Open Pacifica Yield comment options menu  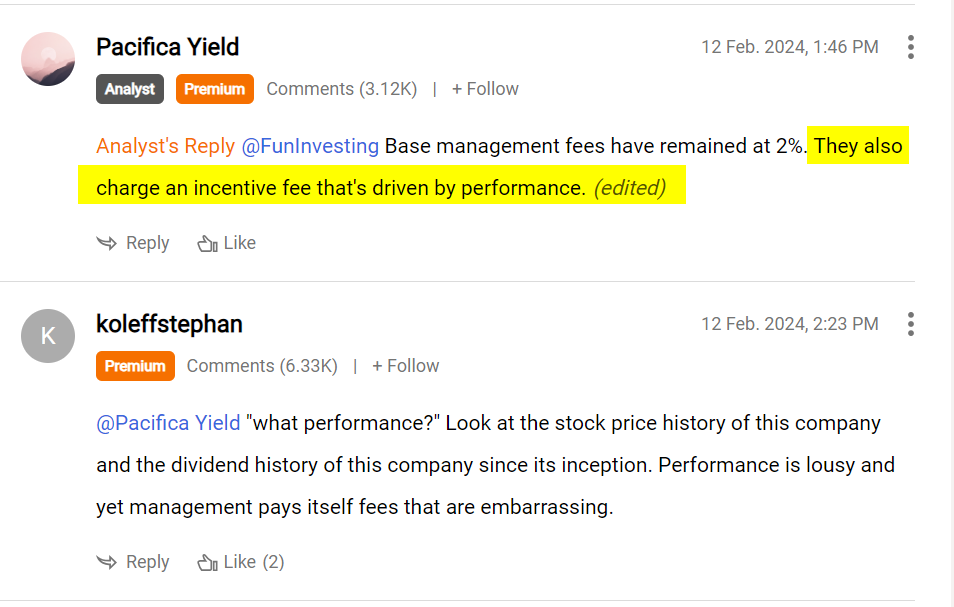pos(910,47)
